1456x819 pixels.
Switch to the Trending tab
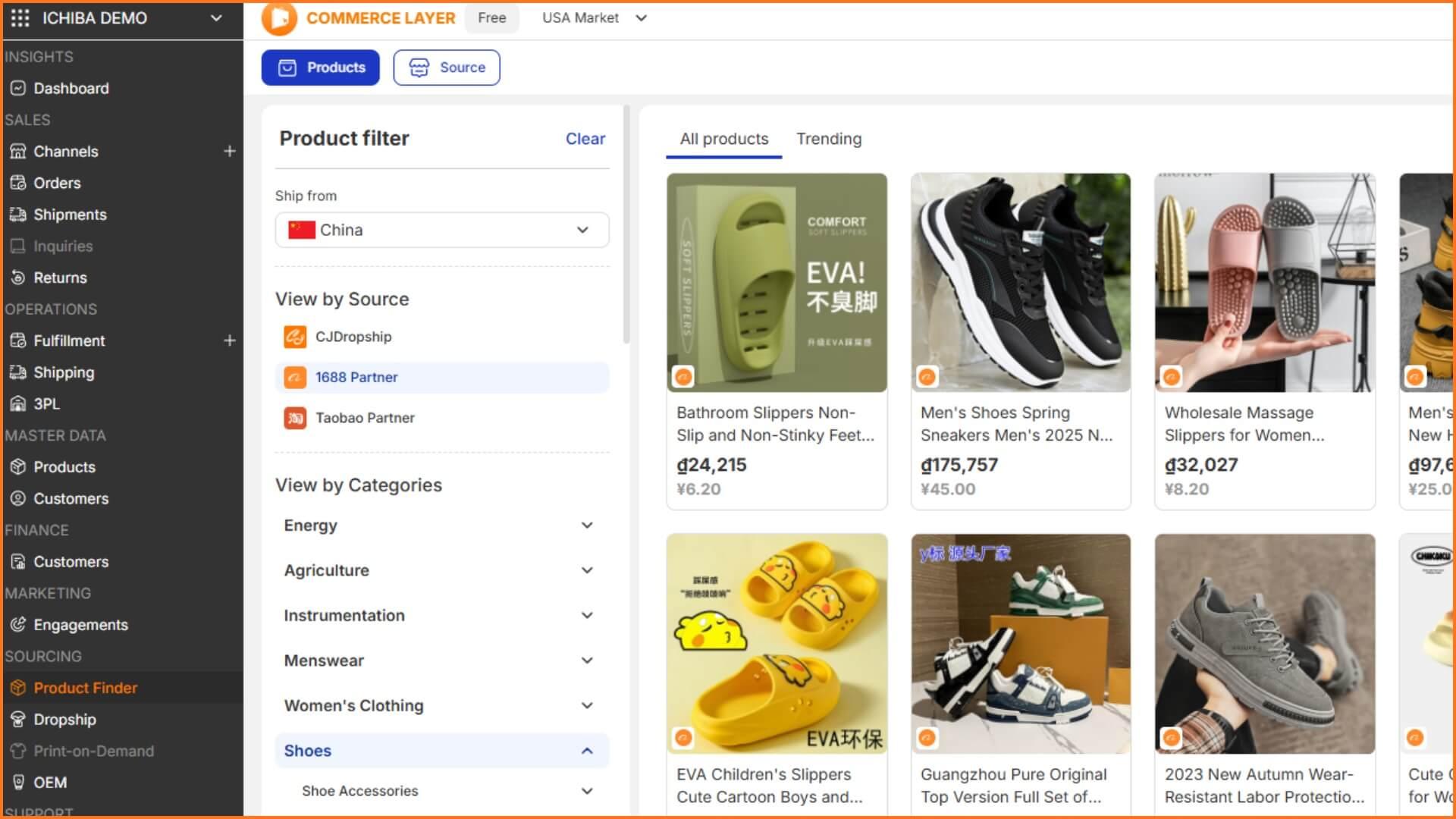828,139
